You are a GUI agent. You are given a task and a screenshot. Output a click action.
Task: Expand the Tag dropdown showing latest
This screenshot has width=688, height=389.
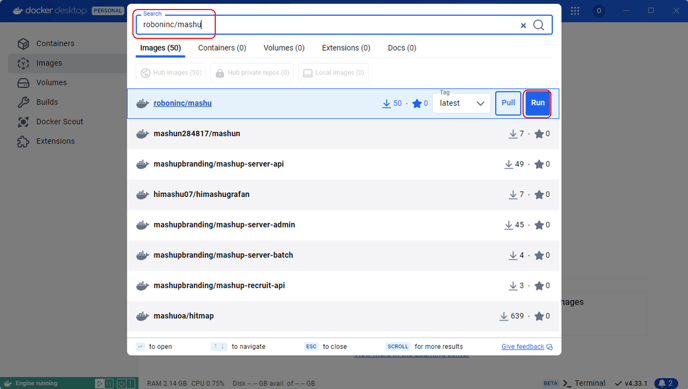point(462,103)
